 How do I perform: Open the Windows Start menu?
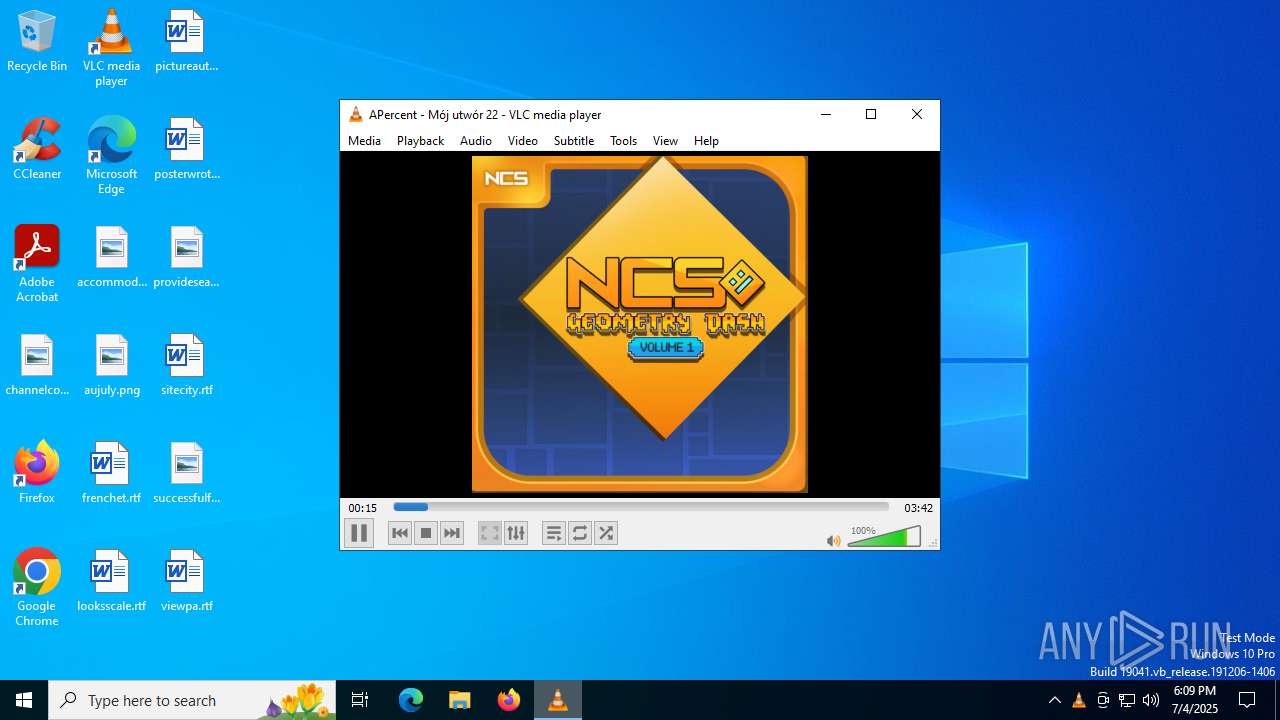24,700
